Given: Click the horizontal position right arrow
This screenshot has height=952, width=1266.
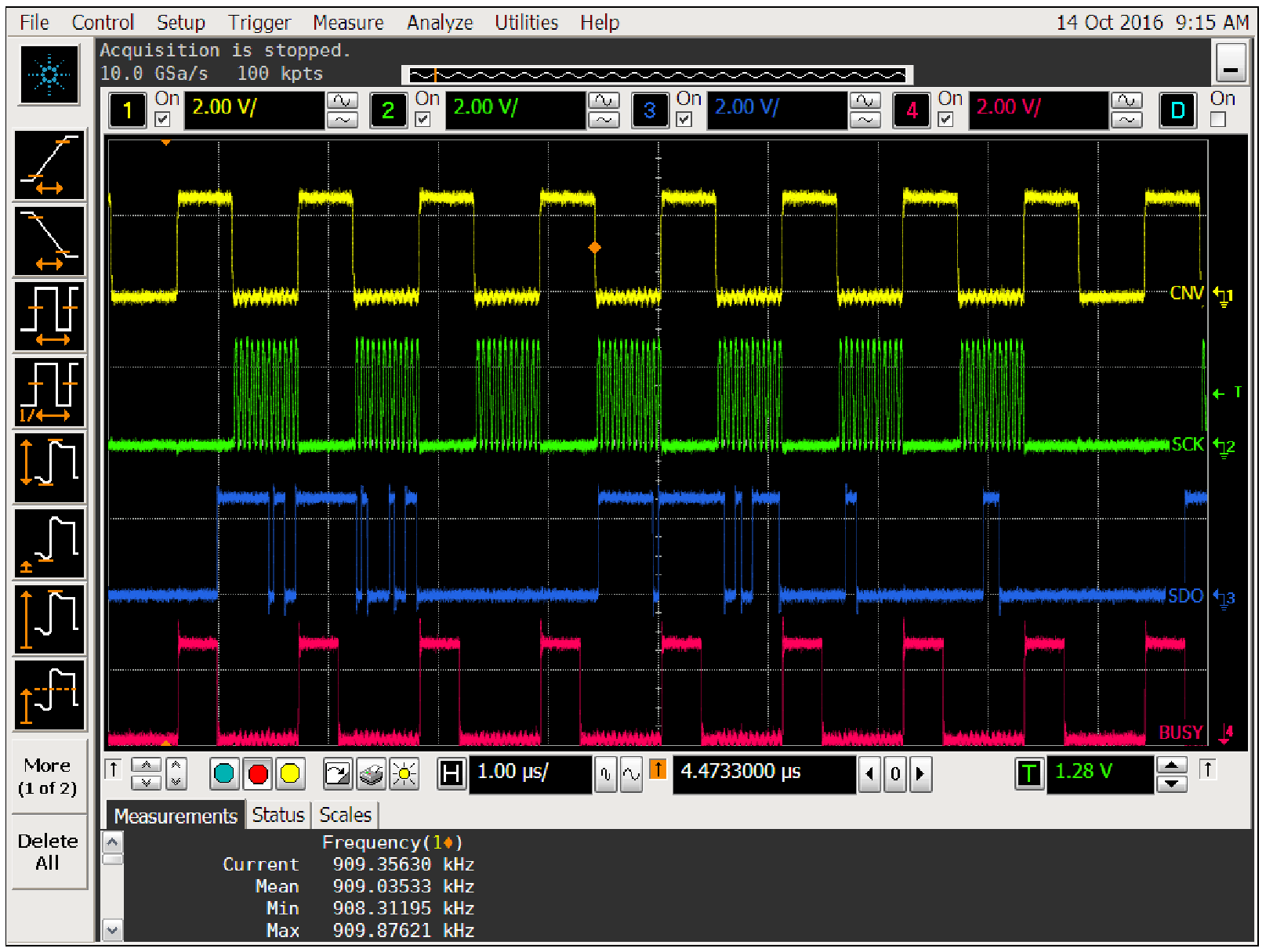Looking at the screenshot, I should (x=920, y=774).
